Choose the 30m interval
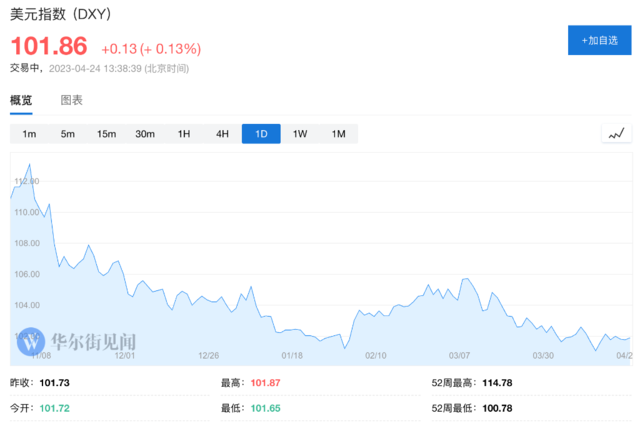Screen dimensions: 640x423 click(x=145, y=134)
